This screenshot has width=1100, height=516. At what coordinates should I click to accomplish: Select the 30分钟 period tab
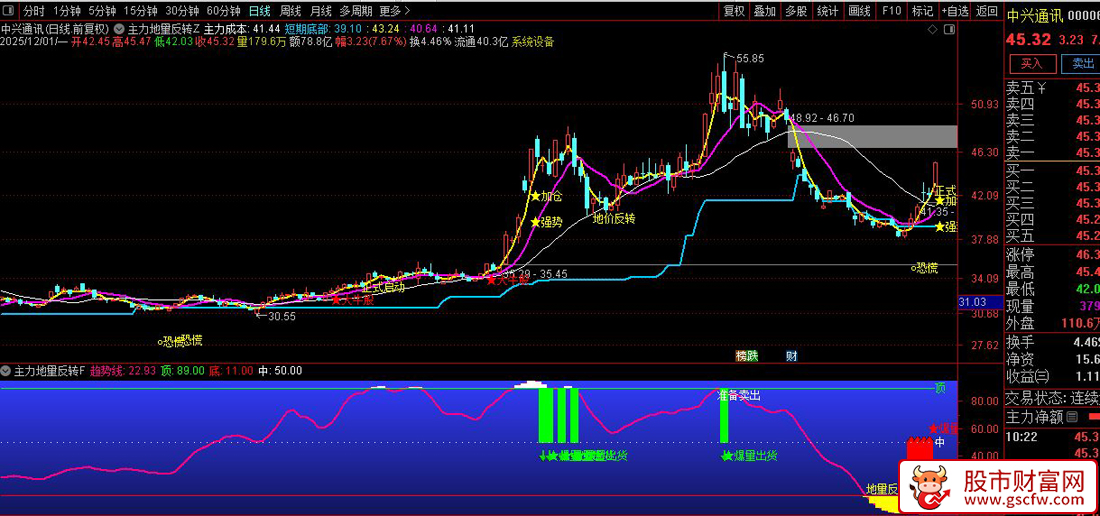coord(182,11)
